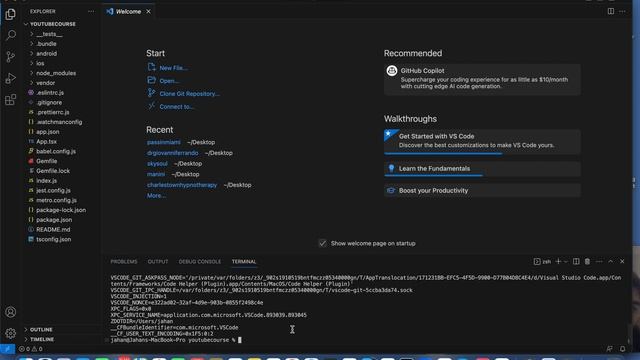Click the GitHub Copilot icon
The image size is (640, 360).
click(392, 71)
